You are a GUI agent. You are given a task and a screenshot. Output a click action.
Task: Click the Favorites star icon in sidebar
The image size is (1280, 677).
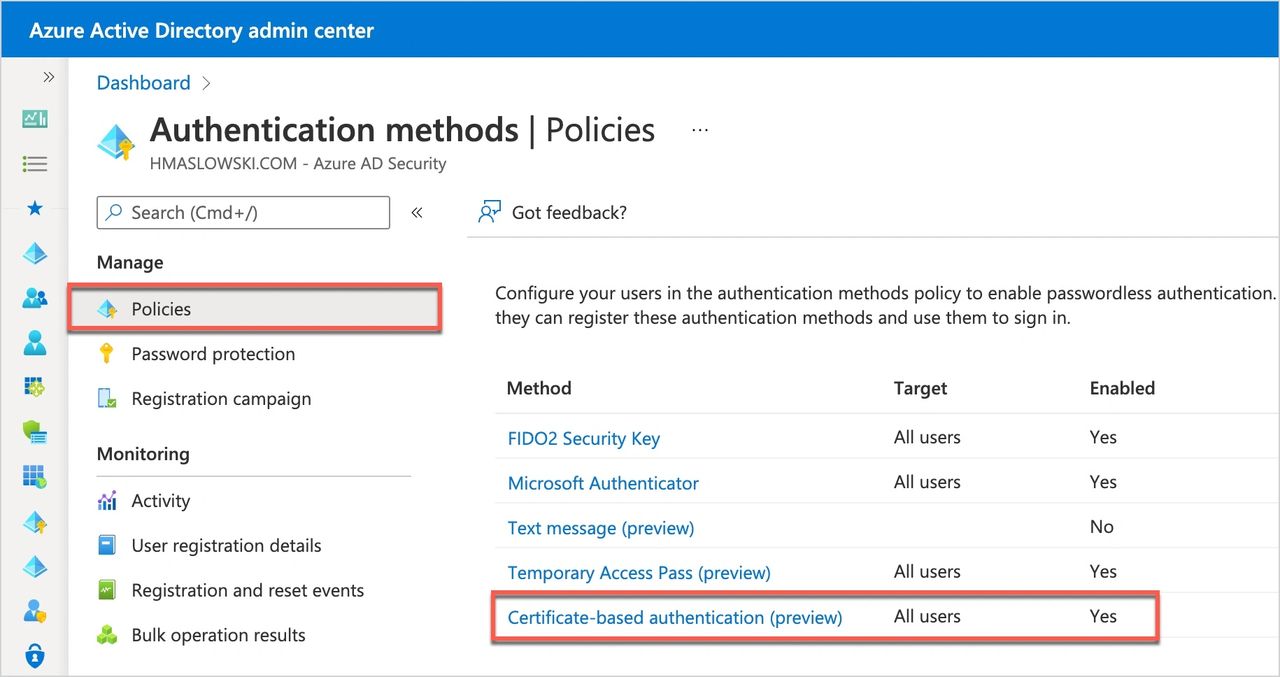(35, 208)
